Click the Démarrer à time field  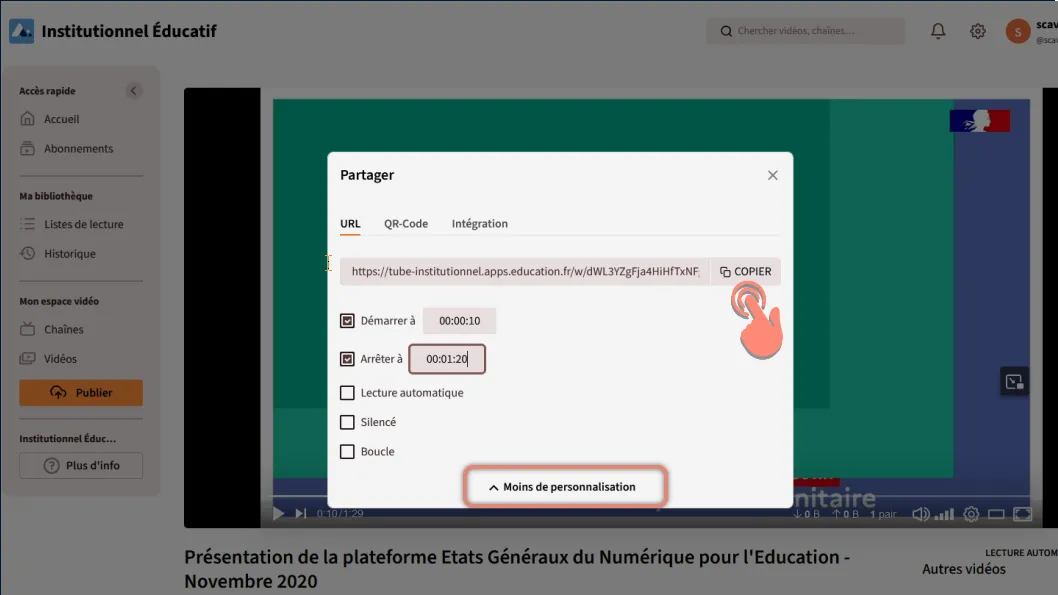pyautogui.click(x=460, y=320)
